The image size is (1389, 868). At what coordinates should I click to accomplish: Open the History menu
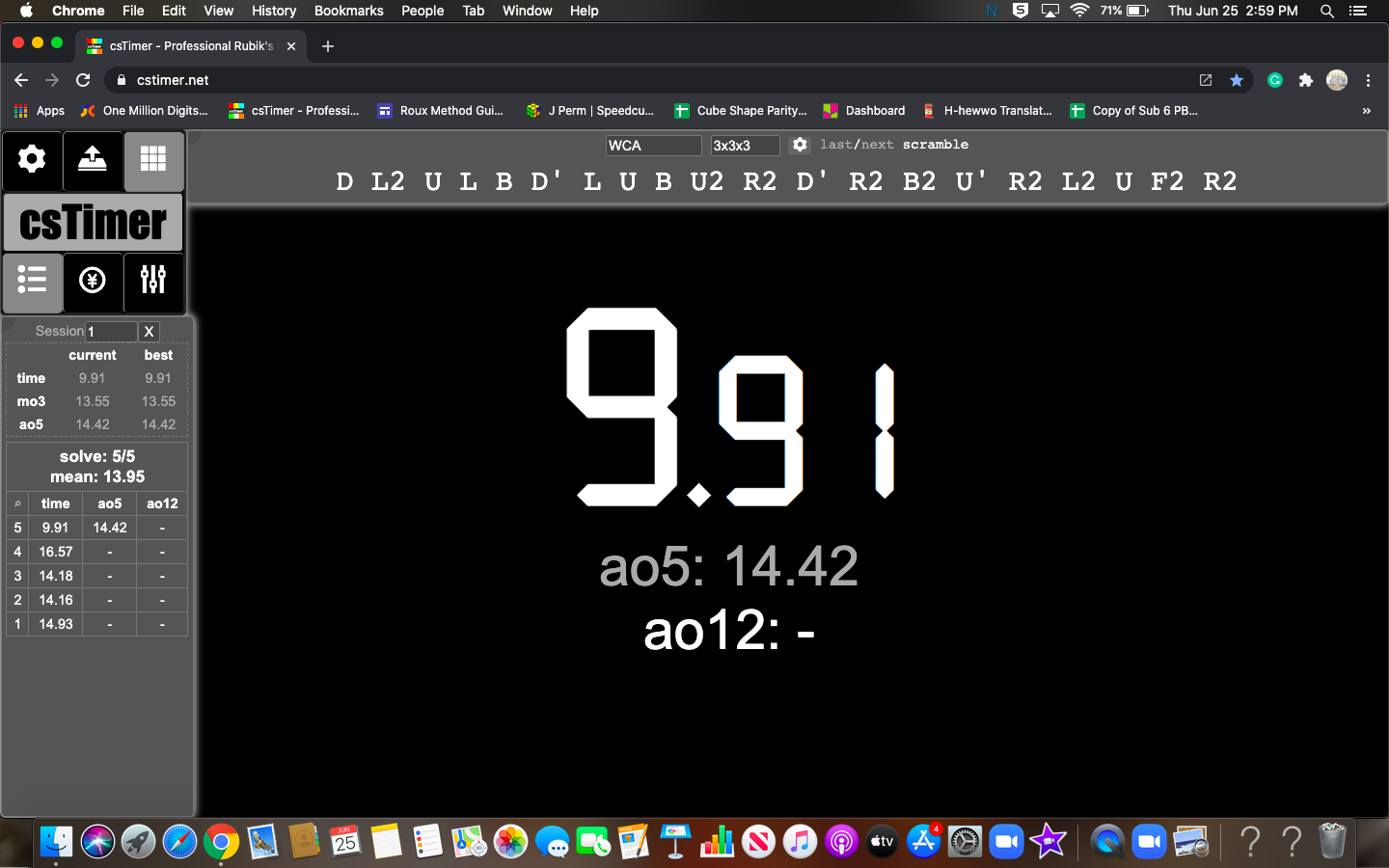274,11
